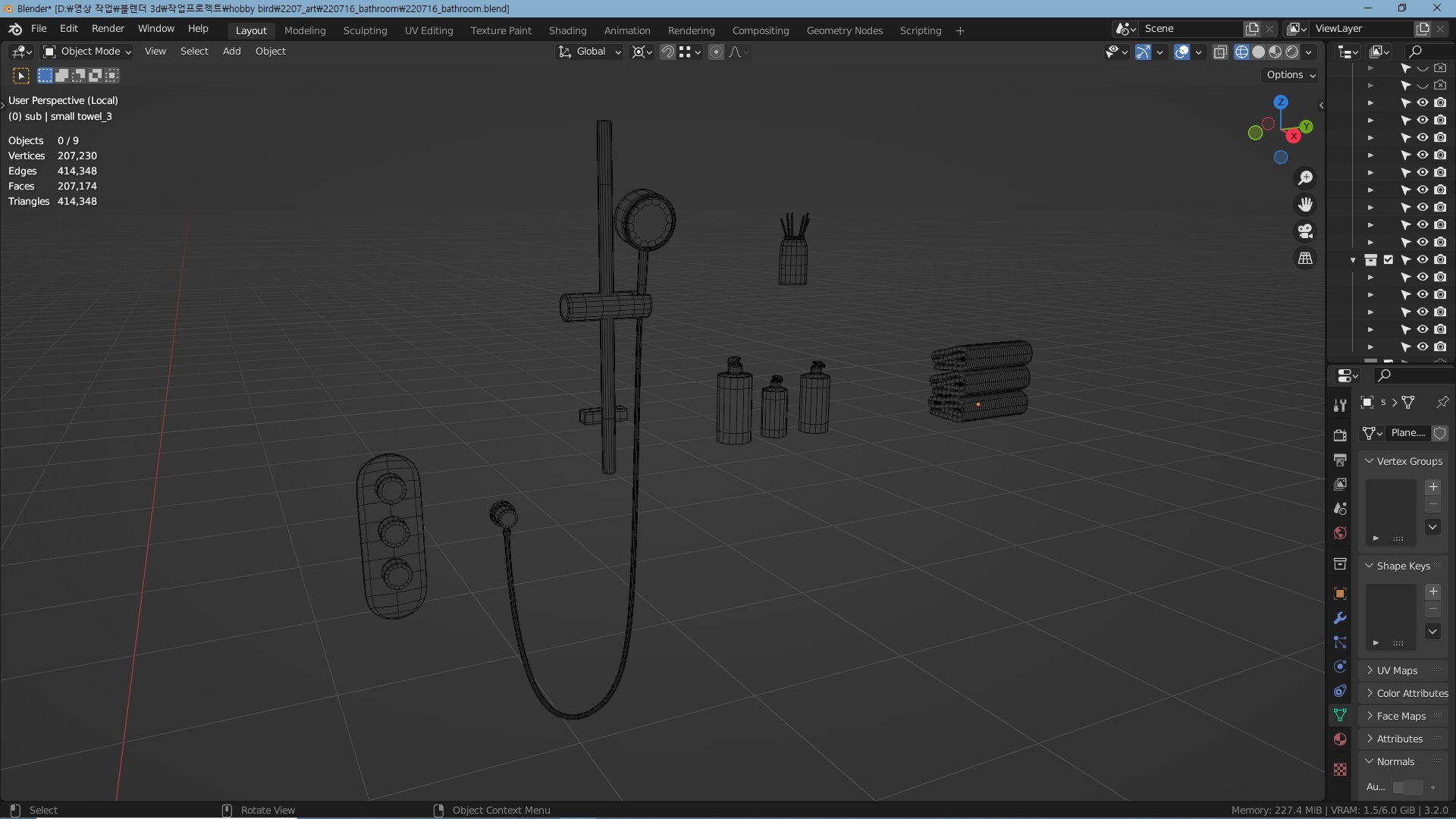Open the Tool properties tab
1456x819 pixels.
[x=1340, y=406]
